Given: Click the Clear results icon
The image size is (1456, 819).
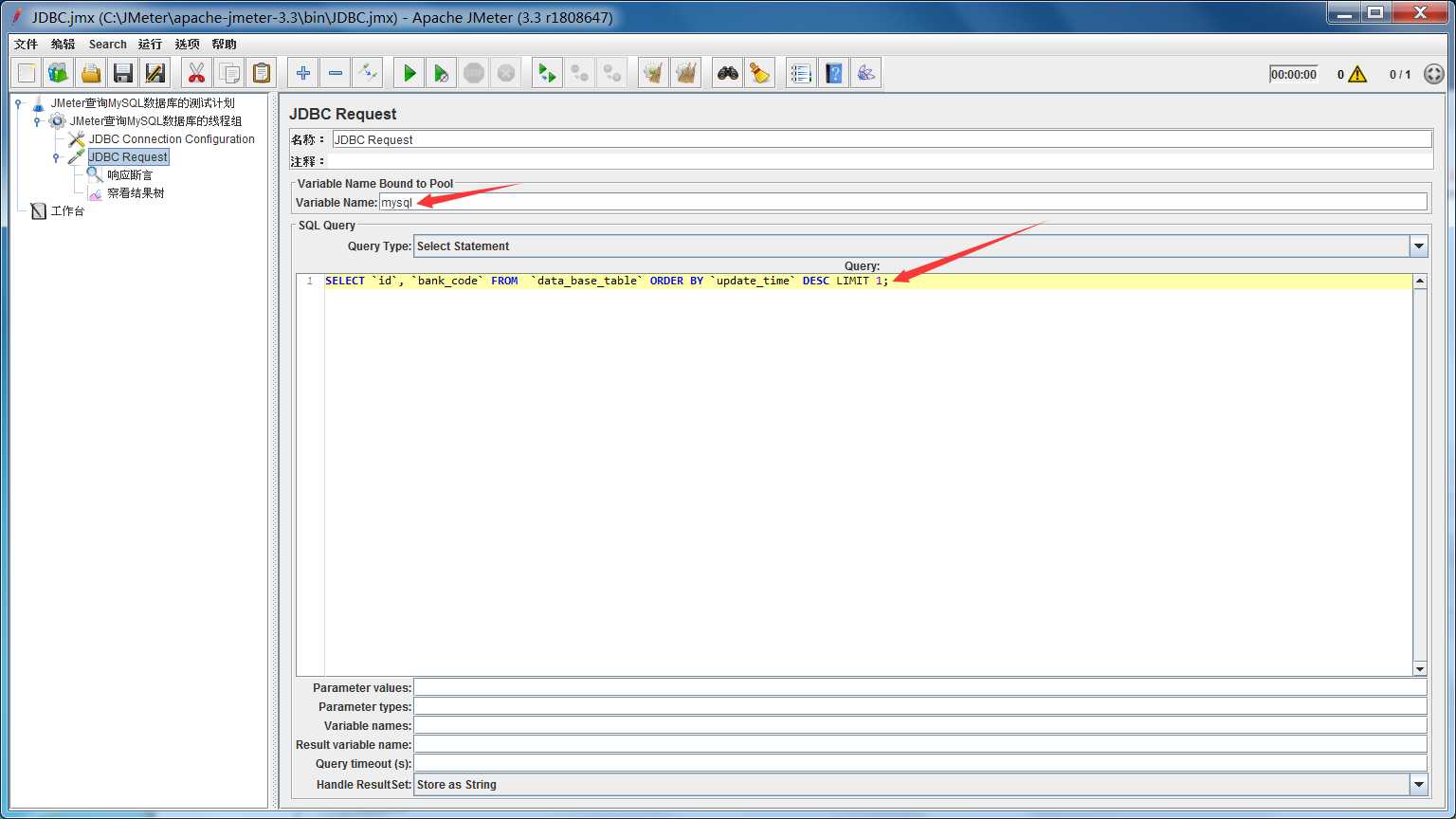Looking at the screenshot, I should [653, 73].
